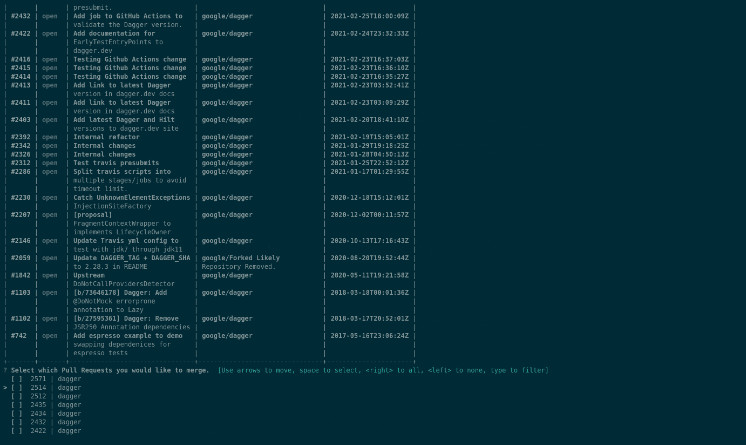Select the checkbox next to 2514 dagger
Screen dimensions: 746x445
click(17, 387)
